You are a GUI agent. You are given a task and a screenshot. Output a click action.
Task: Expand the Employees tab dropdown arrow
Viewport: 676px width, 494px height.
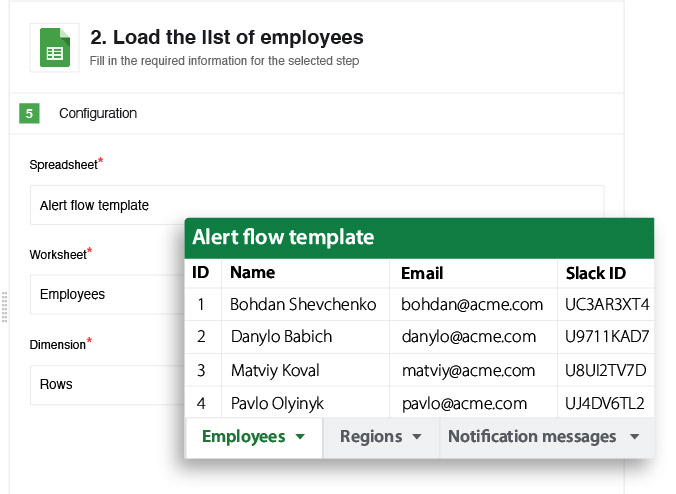tap(300, 437)
